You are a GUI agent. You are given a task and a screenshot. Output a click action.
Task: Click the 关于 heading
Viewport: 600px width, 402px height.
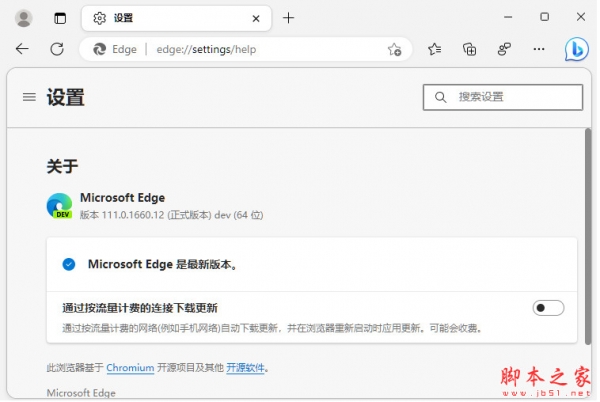pyautogui.click(x=62, y=166)
